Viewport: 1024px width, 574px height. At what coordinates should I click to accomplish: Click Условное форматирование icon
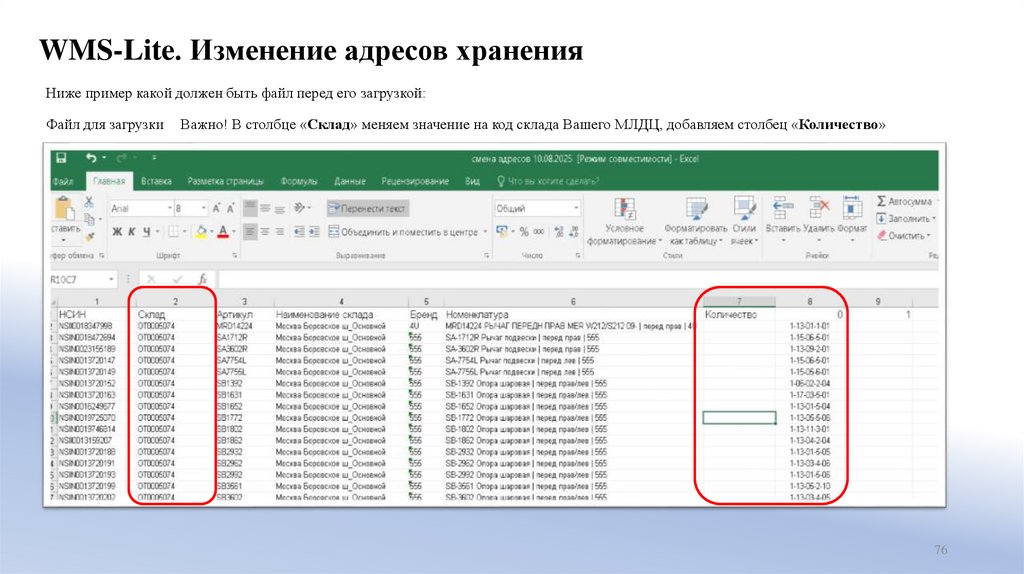(x=624, y=209)
